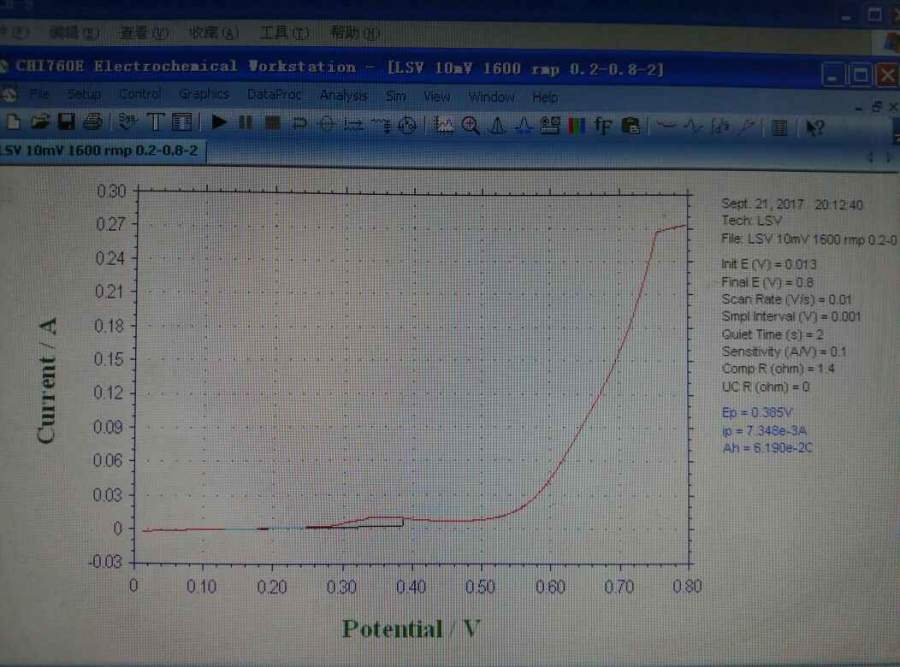Open the File menu
Image resolution: width=900 pixels, height=667 pixels.
(x=39, y=94)
